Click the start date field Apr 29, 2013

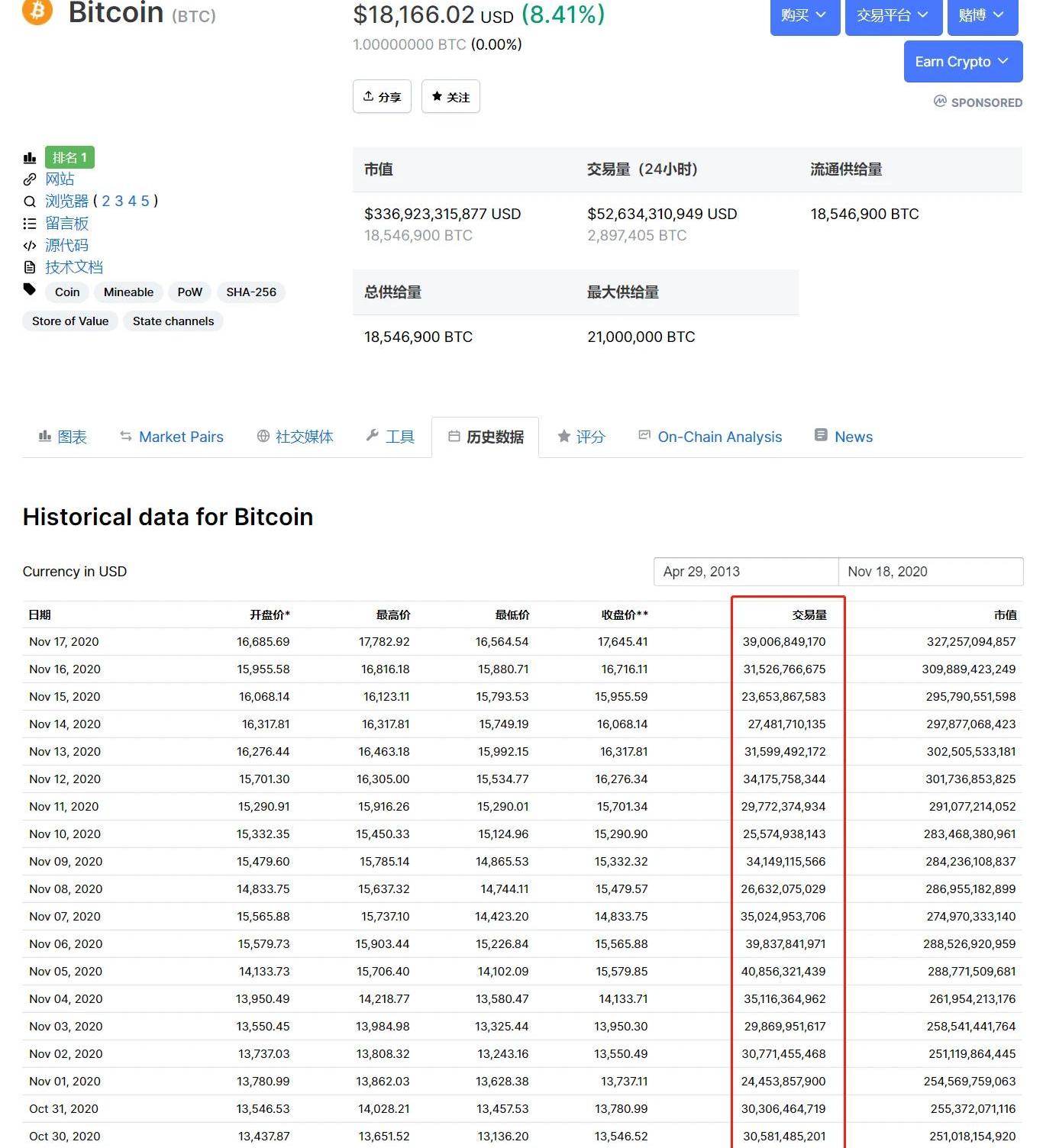(745, 572)
